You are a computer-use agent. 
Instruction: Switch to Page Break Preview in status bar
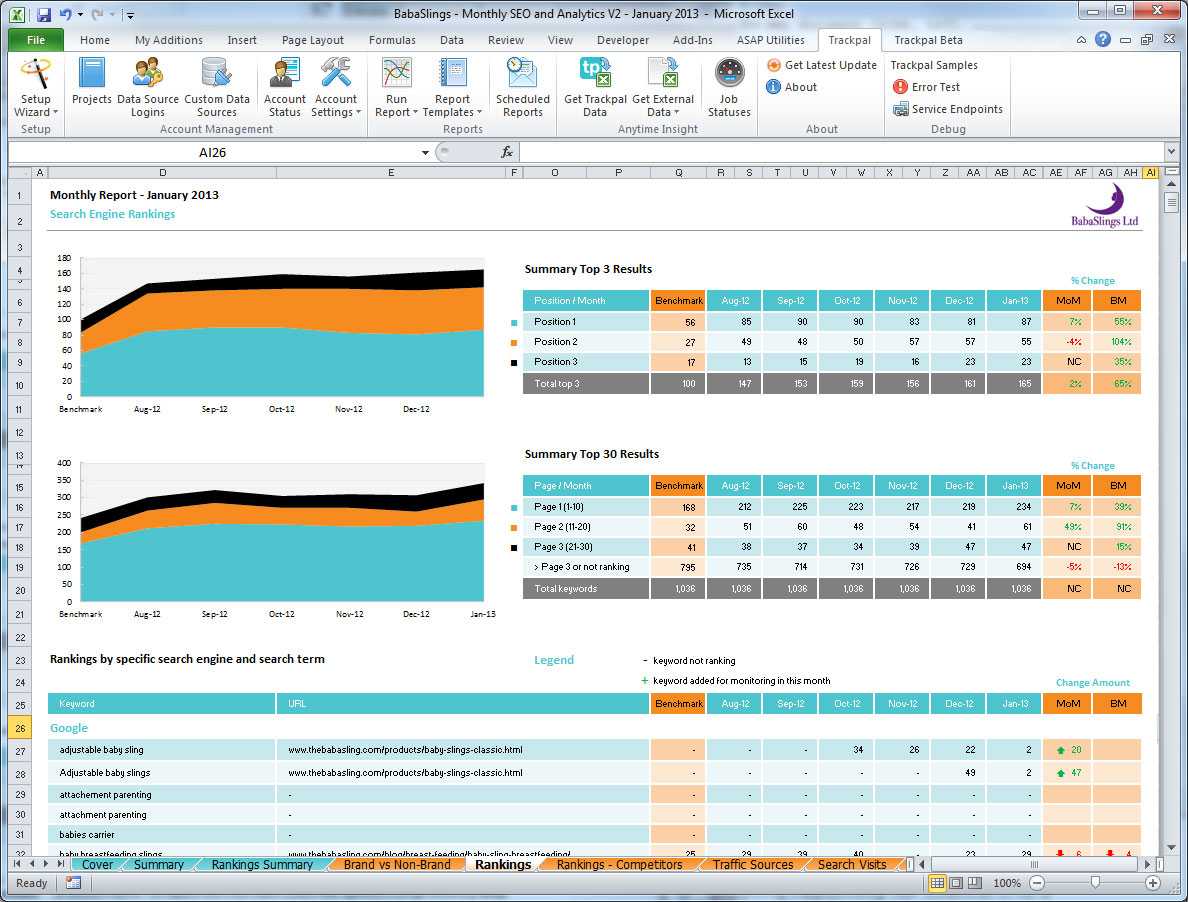pyautogui.click(x=974, y=883)
